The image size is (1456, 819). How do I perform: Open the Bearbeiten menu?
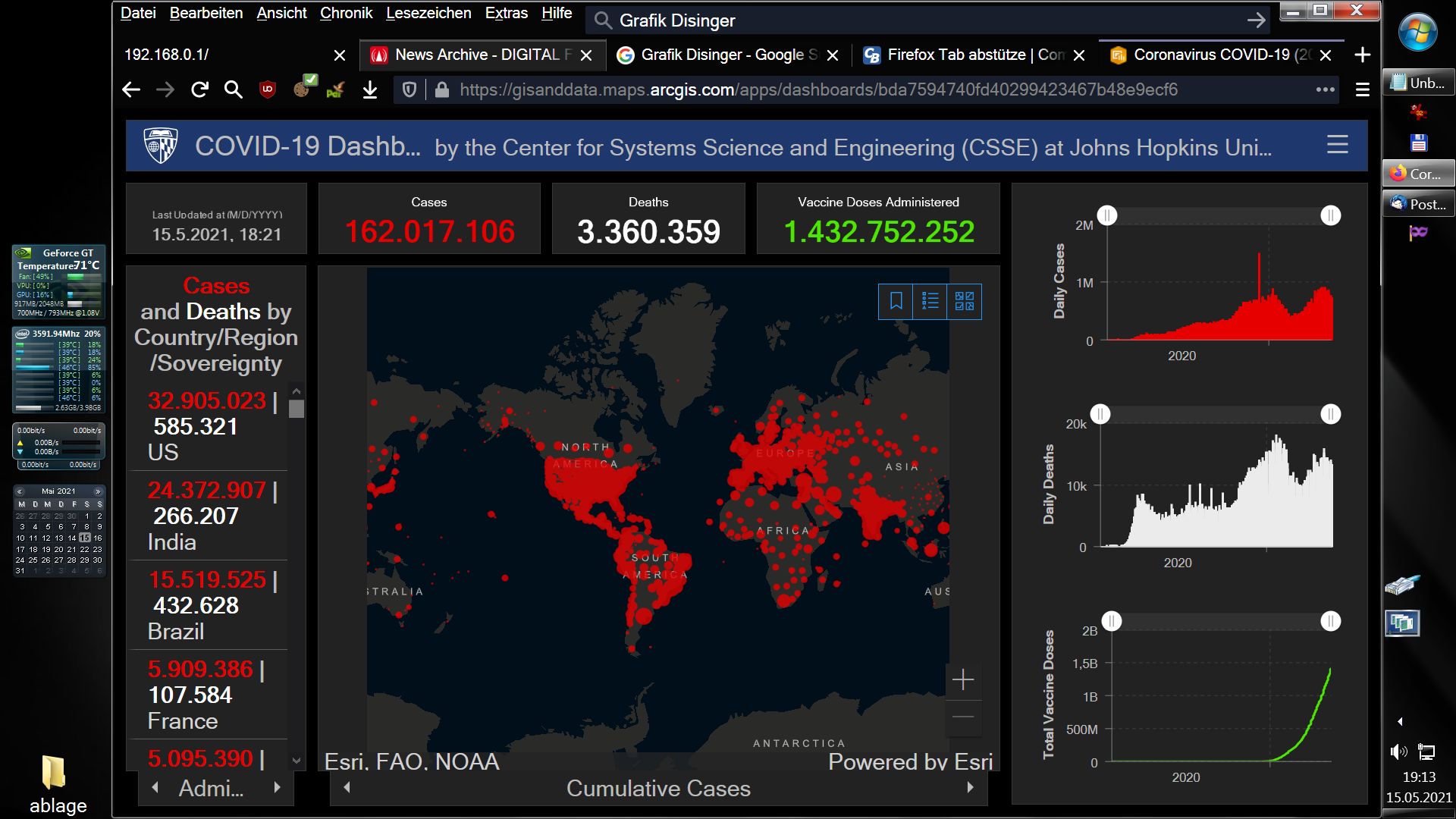point(206,13)
